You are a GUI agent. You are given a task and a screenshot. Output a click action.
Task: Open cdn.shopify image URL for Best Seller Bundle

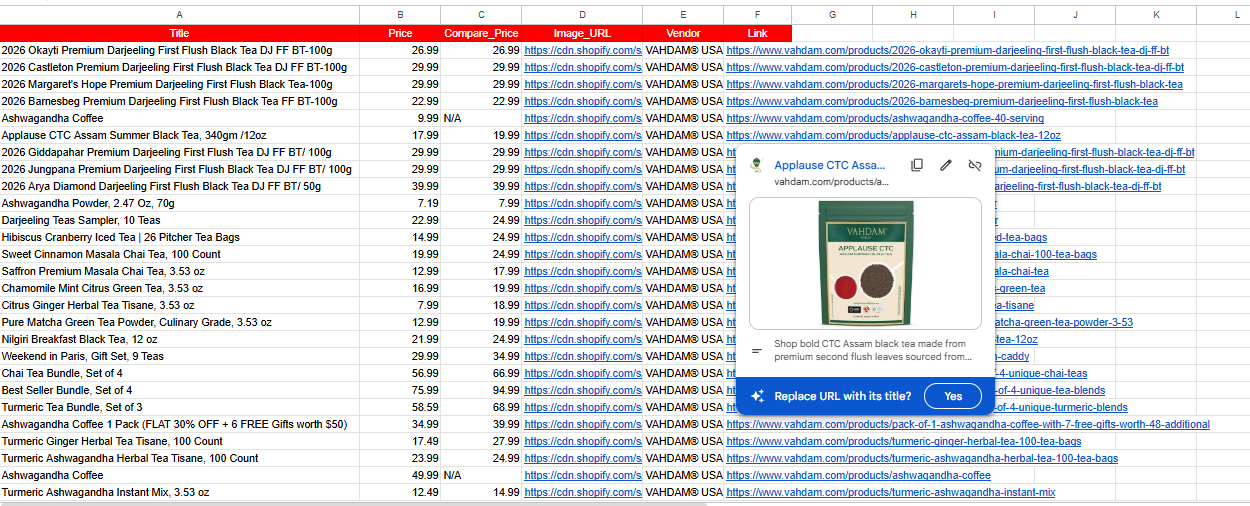point(583,390)
